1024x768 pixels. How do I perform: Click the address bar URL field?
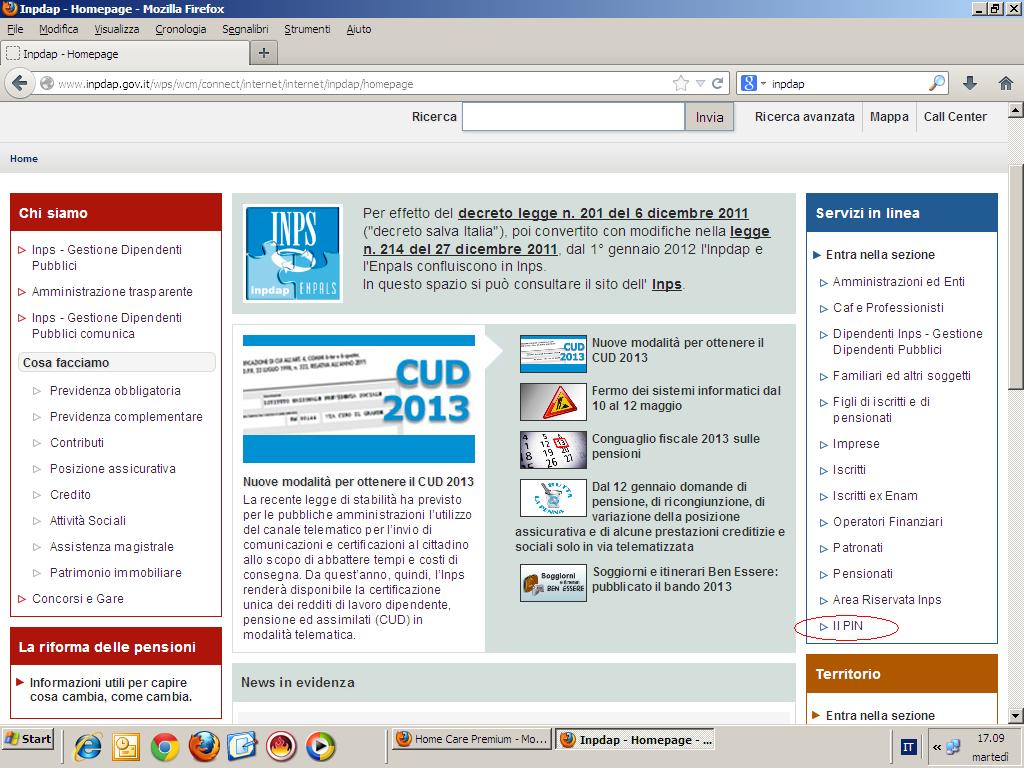[x=362, y=84]
